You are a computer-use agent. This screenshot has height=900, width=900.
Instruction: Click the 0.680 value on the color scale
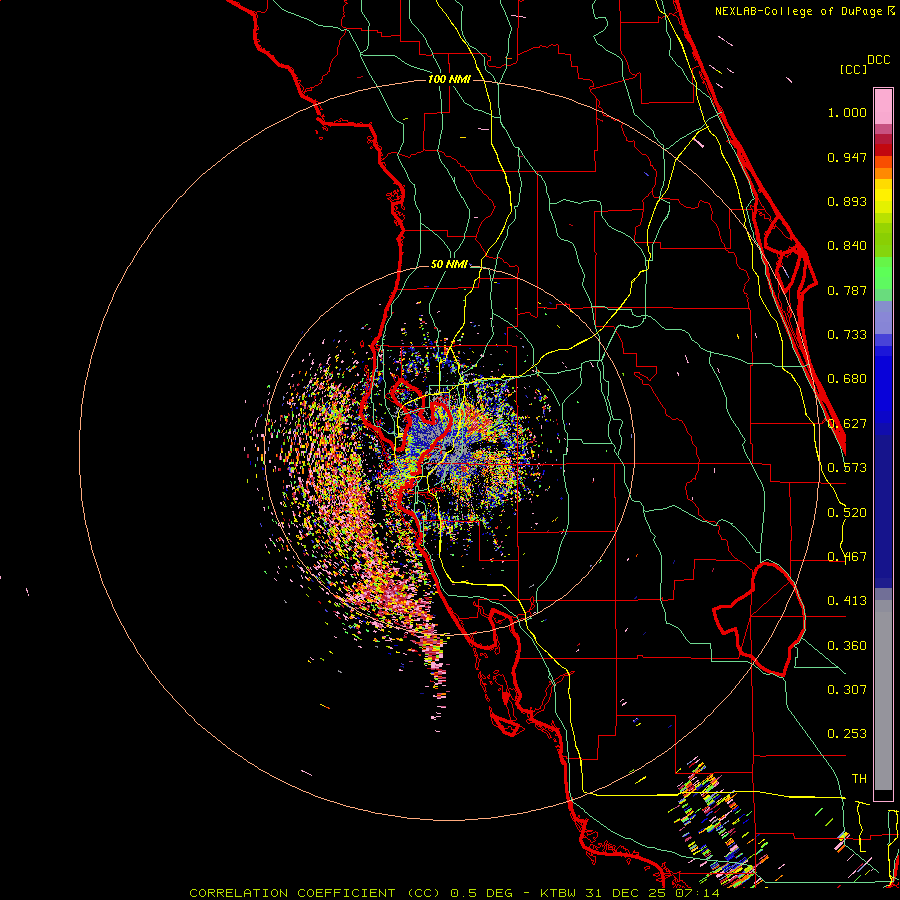pos(847,379)
